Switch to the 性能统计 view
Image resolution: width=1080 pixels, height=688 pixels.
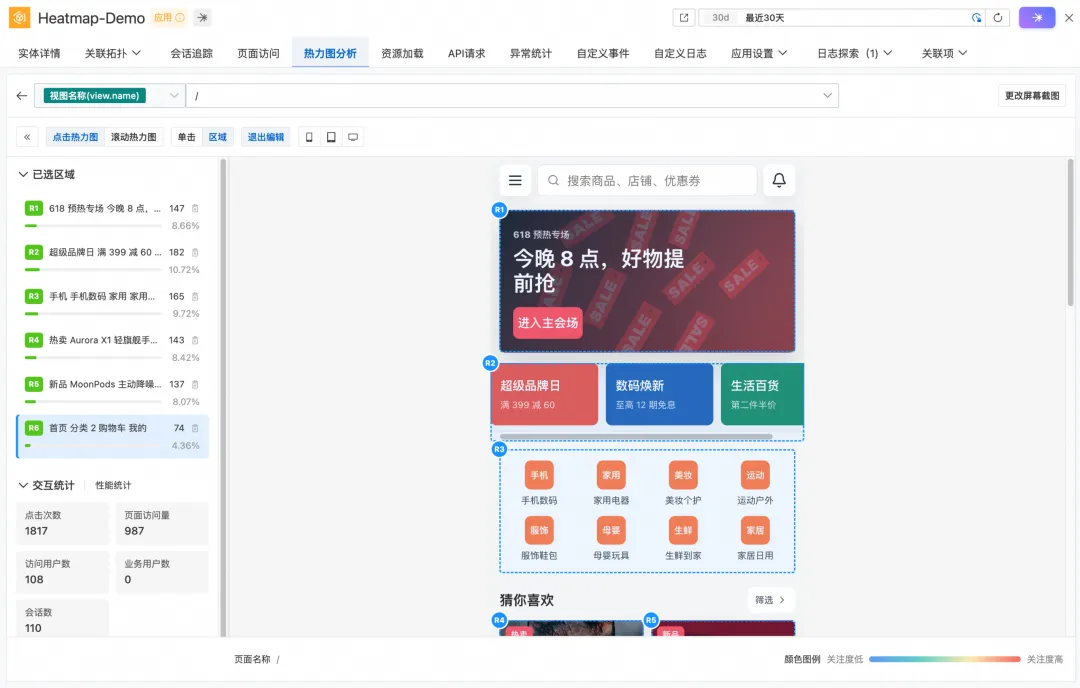(x=113, y=486)
